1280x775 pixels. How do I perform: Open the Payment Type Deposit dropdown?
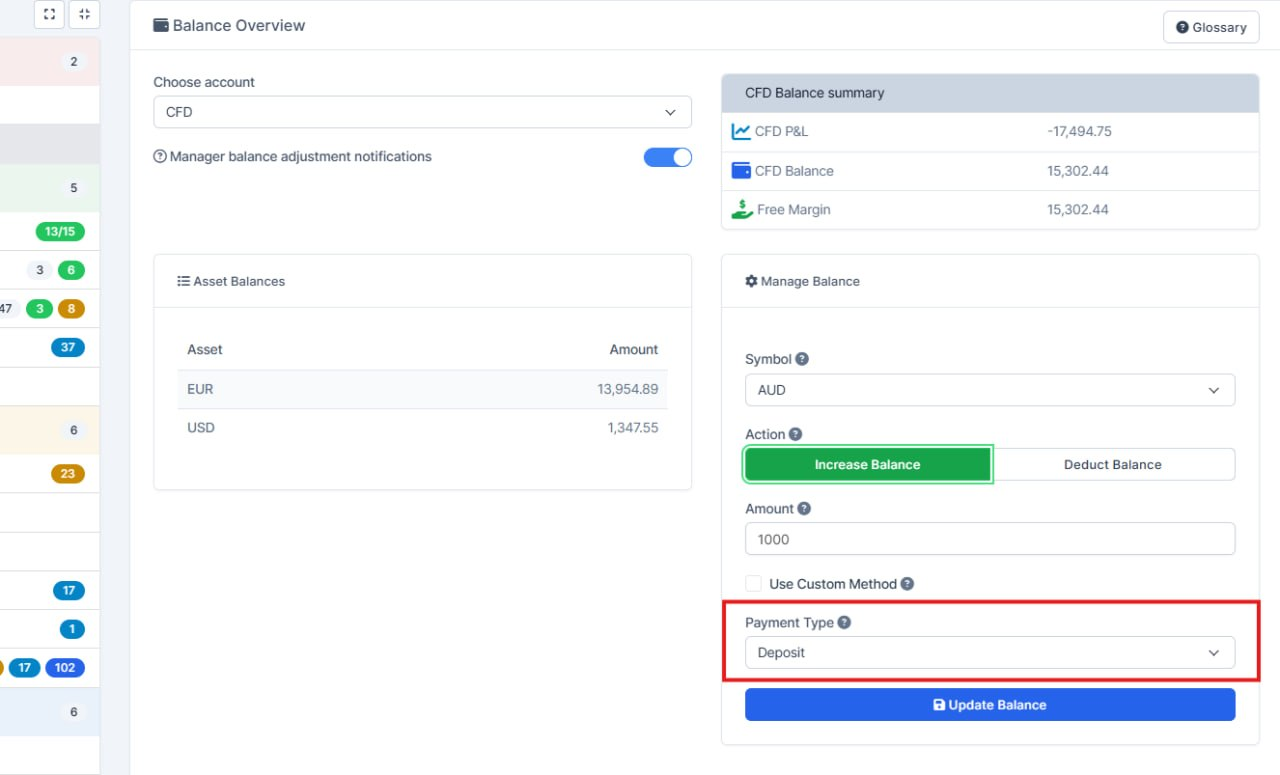point(990,653)
